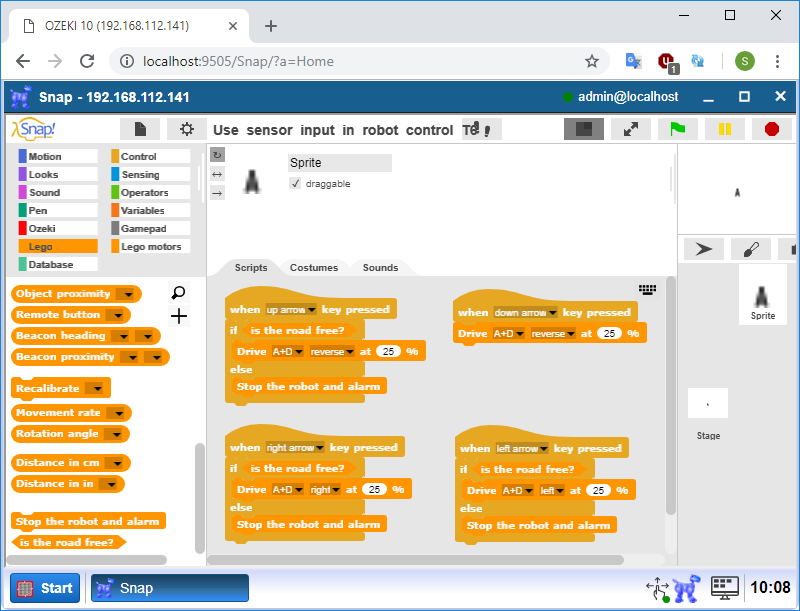Open the Variables block category
800x611 pixels.
(x=151, y=211)
